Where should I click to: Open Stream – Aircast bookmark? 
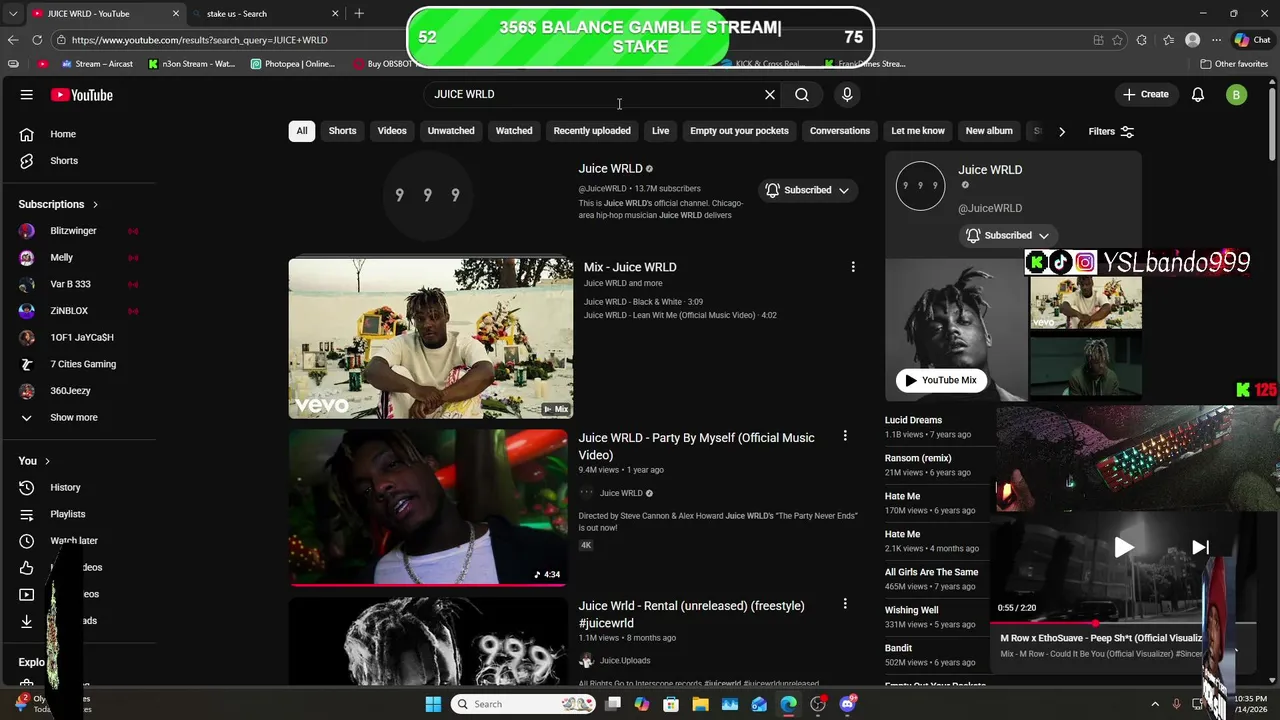tap(97, 64)
